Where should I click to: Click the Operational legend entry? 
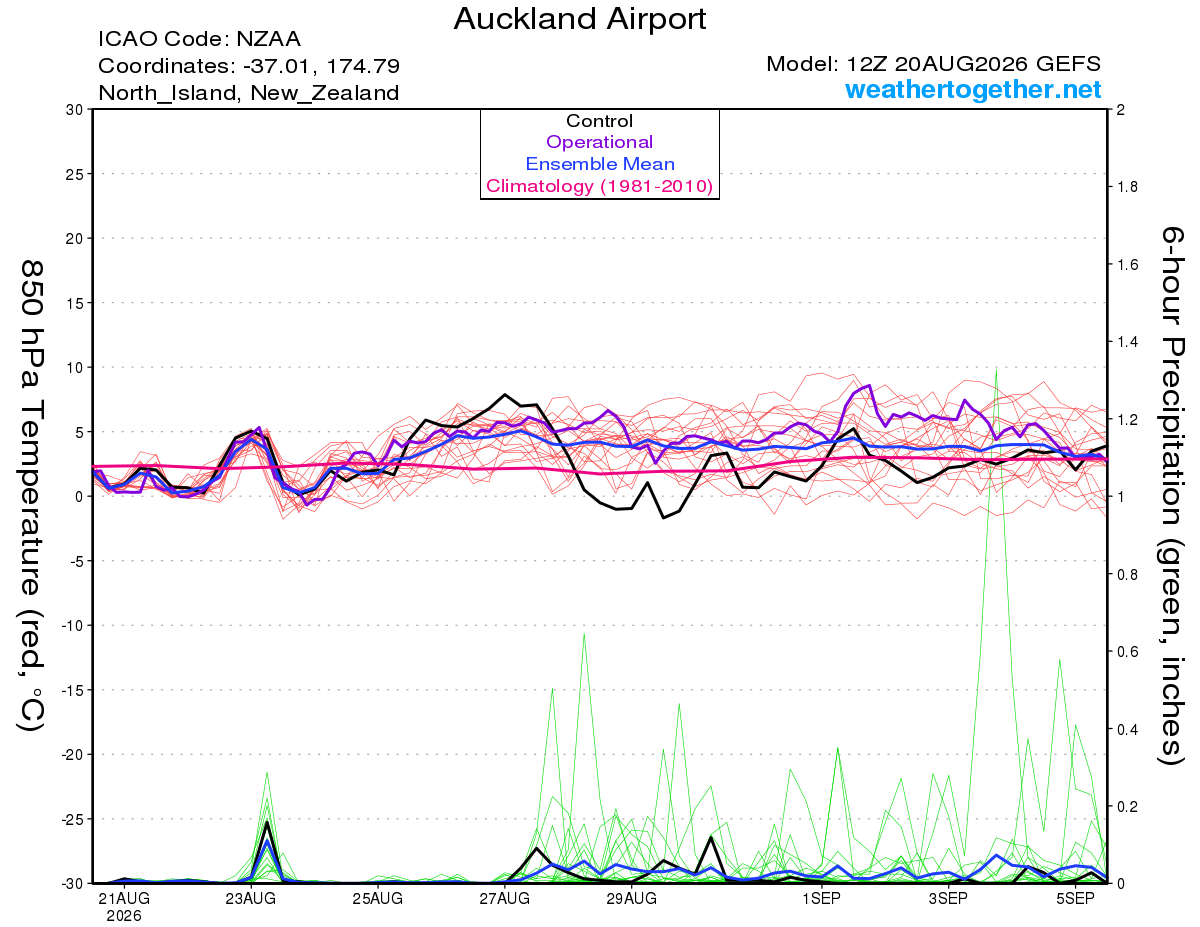[599, 142]
